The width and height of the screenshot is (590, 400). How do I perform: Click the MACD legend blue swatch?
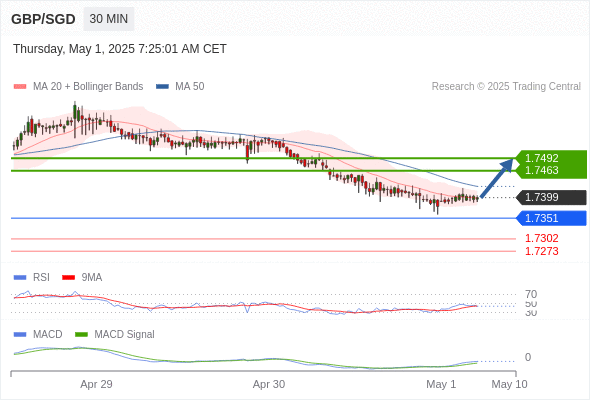tap(20, 335)
